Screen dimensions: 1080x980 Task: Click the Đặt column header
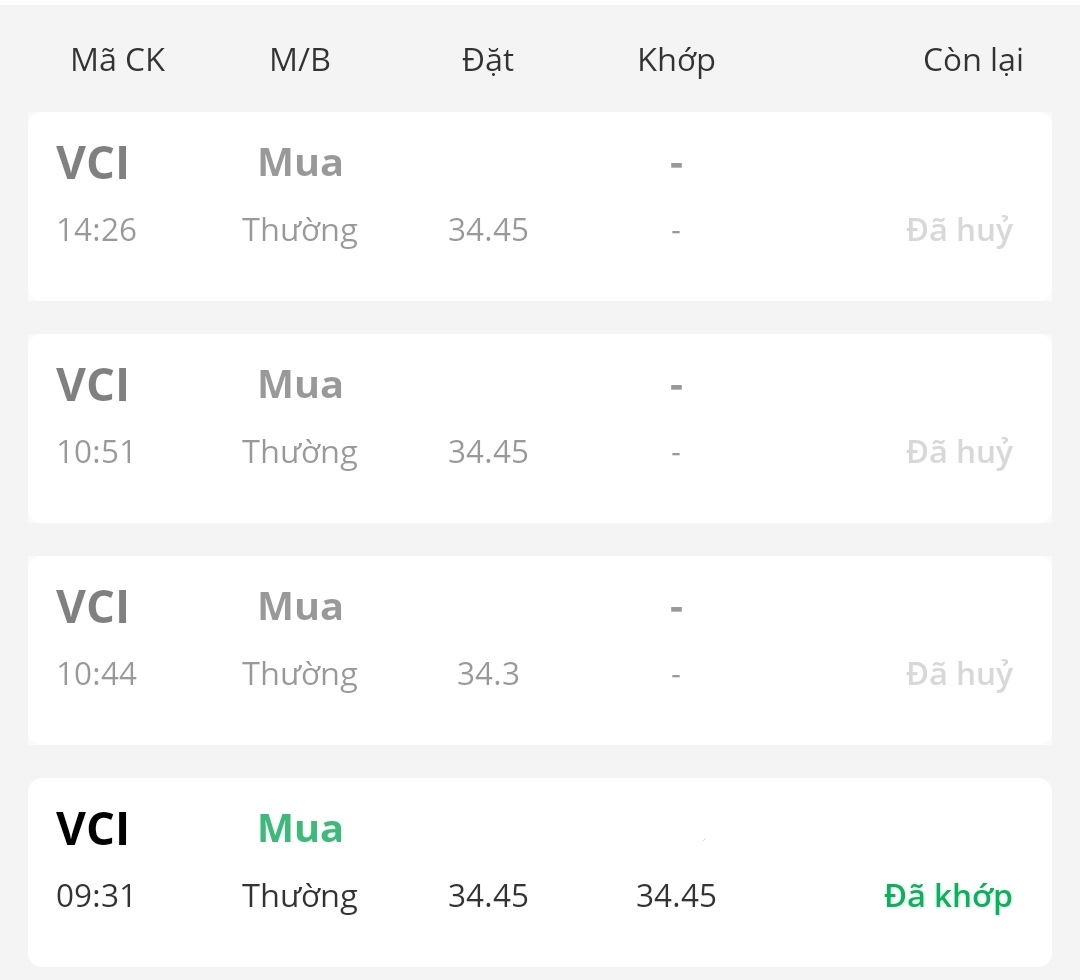(488, 60)
